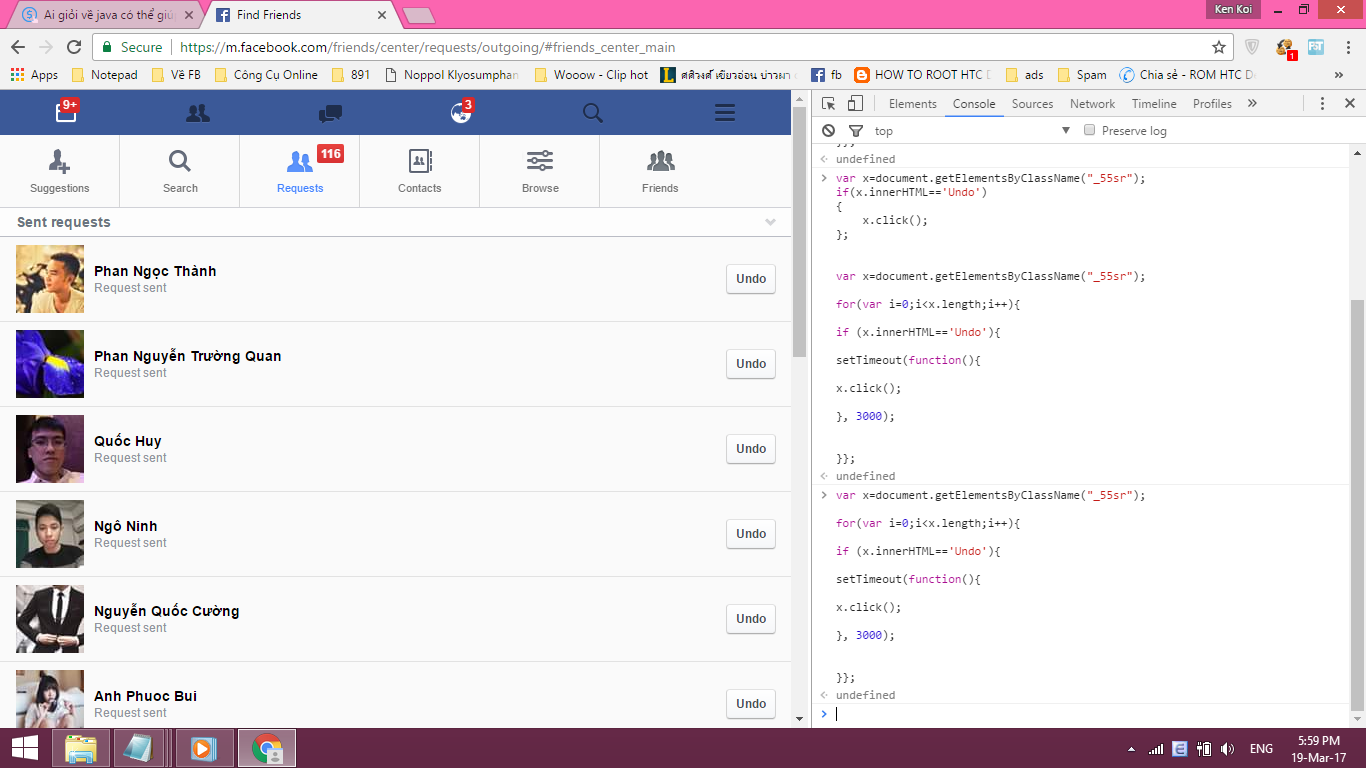Viewport: 1366px width, 768px height.
Task: Click the friend requests icon in header
Action: 198,113
